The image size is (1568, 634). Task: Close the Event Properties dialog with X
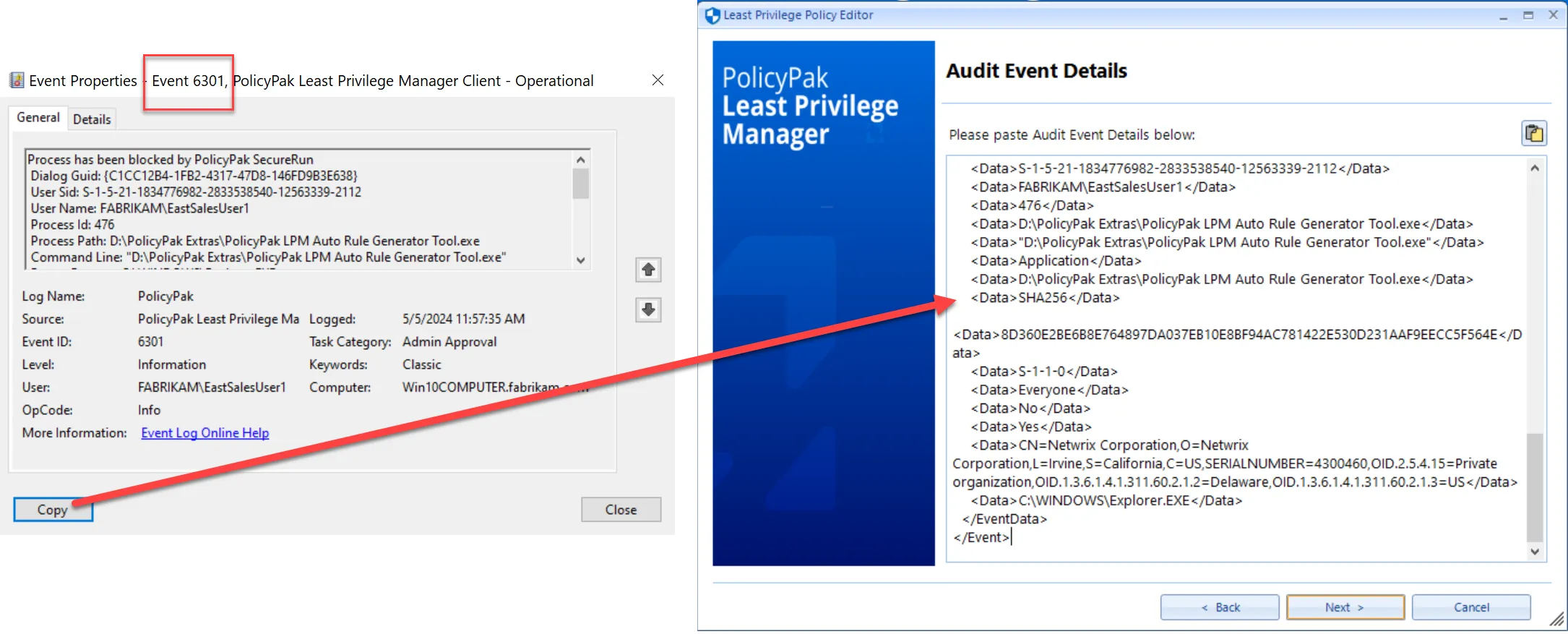coord(658,80)
